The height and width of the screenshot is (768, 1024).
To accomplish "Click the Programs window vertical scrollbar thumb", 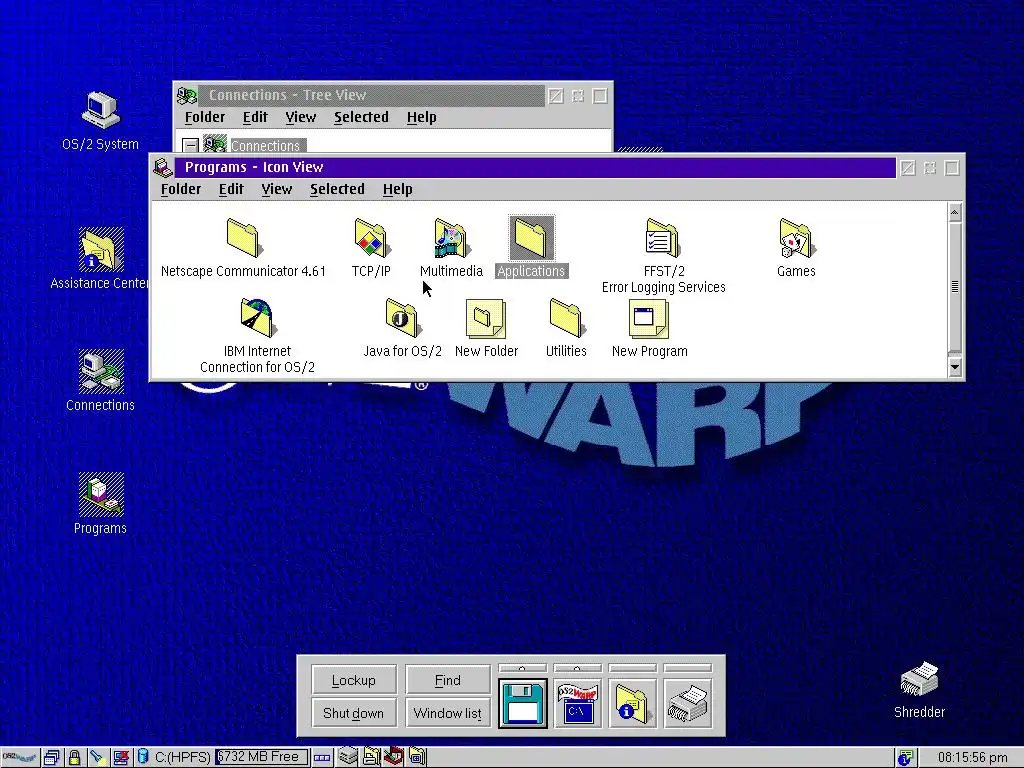I will [955, 287].
